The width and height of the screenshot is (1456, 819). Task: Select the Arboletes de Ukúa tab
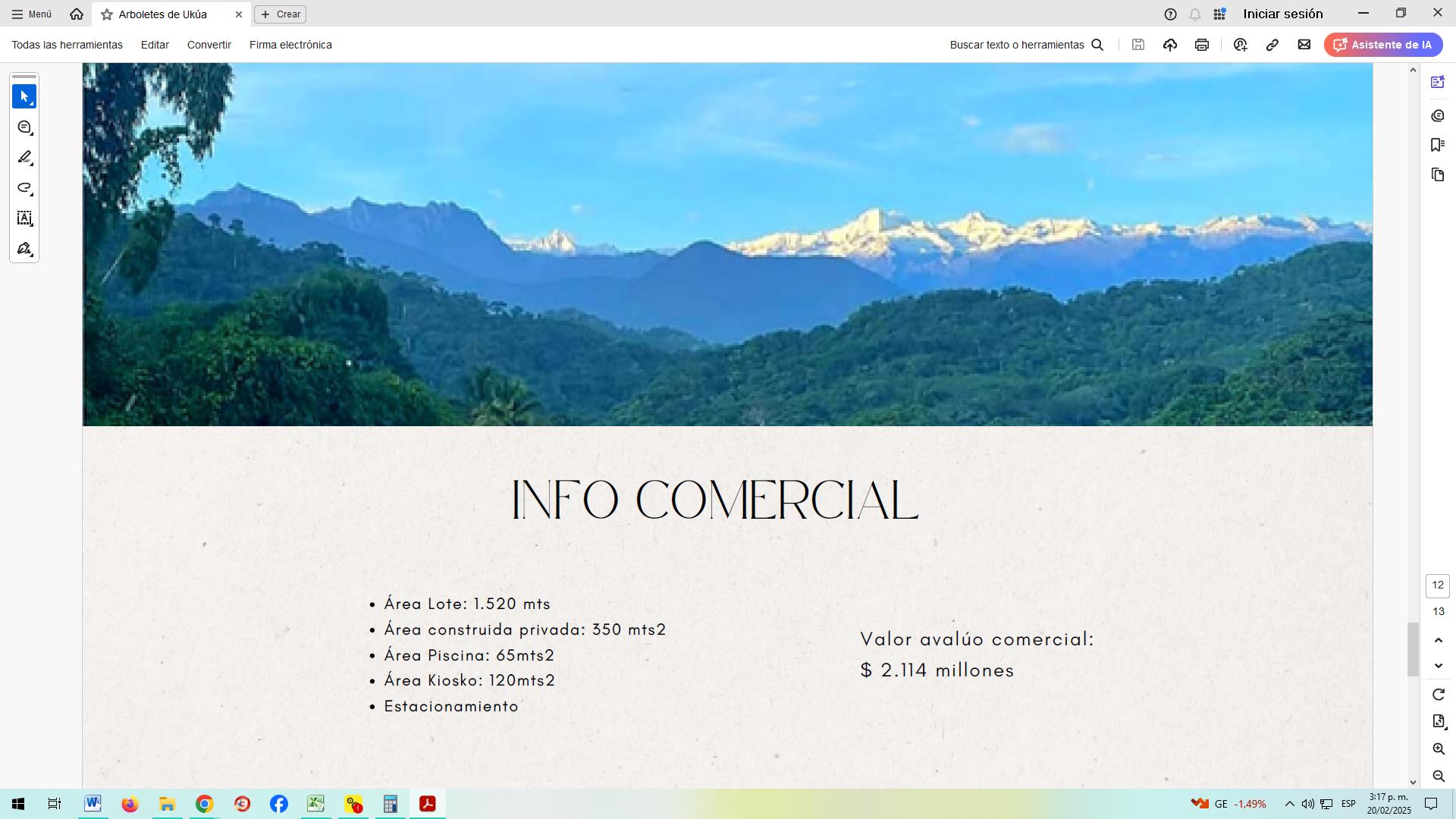[171, 14]
